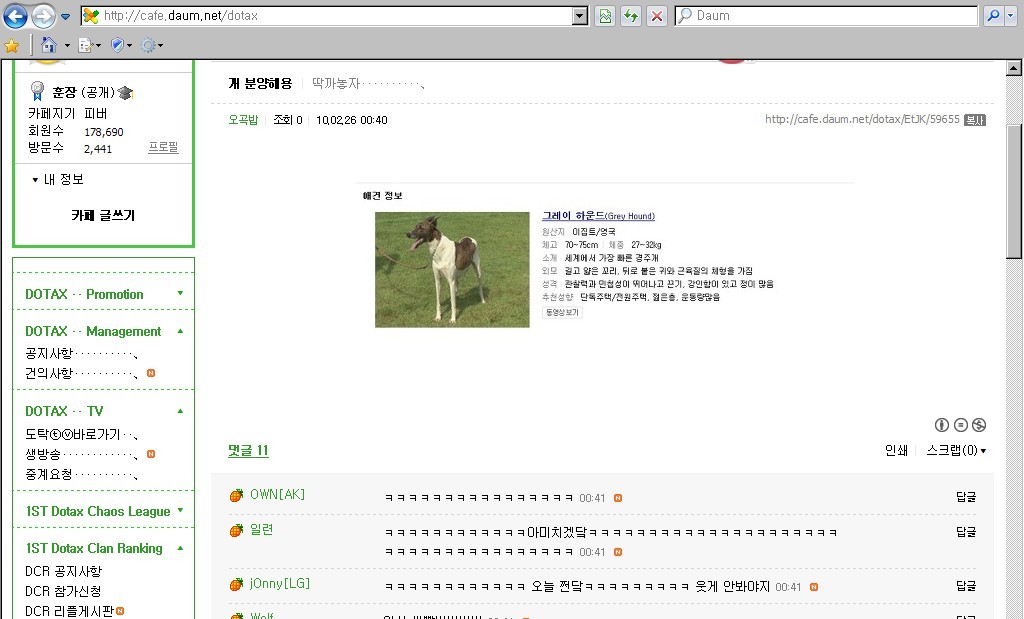Screen dimensions: 1024x619
Task: Open the 중계요청 board
Action: pos(49,474)
